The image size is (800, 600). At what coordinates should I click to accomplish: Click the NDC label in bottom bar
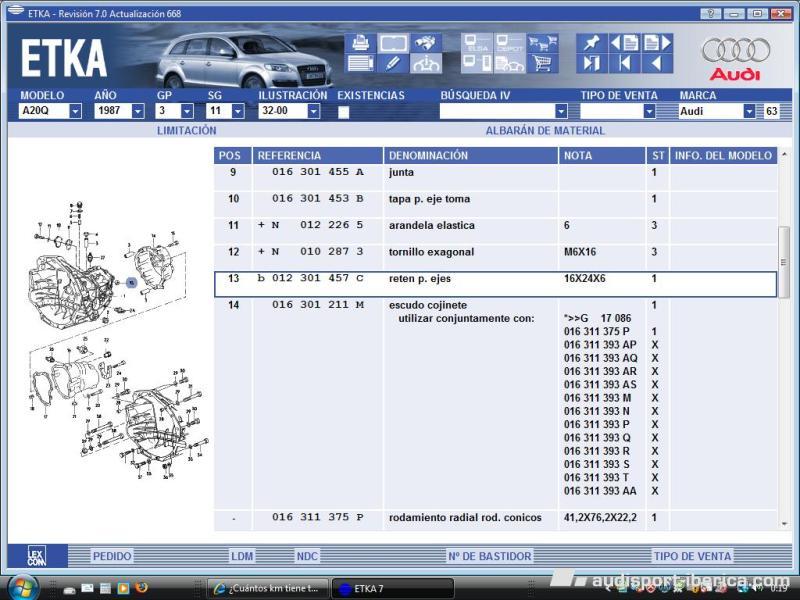307,556
